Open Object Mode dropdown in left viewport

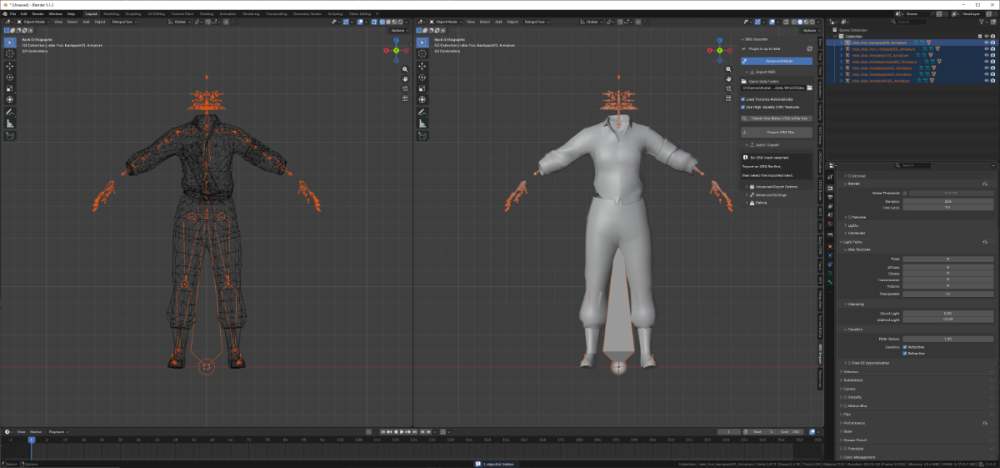point(33,22)
